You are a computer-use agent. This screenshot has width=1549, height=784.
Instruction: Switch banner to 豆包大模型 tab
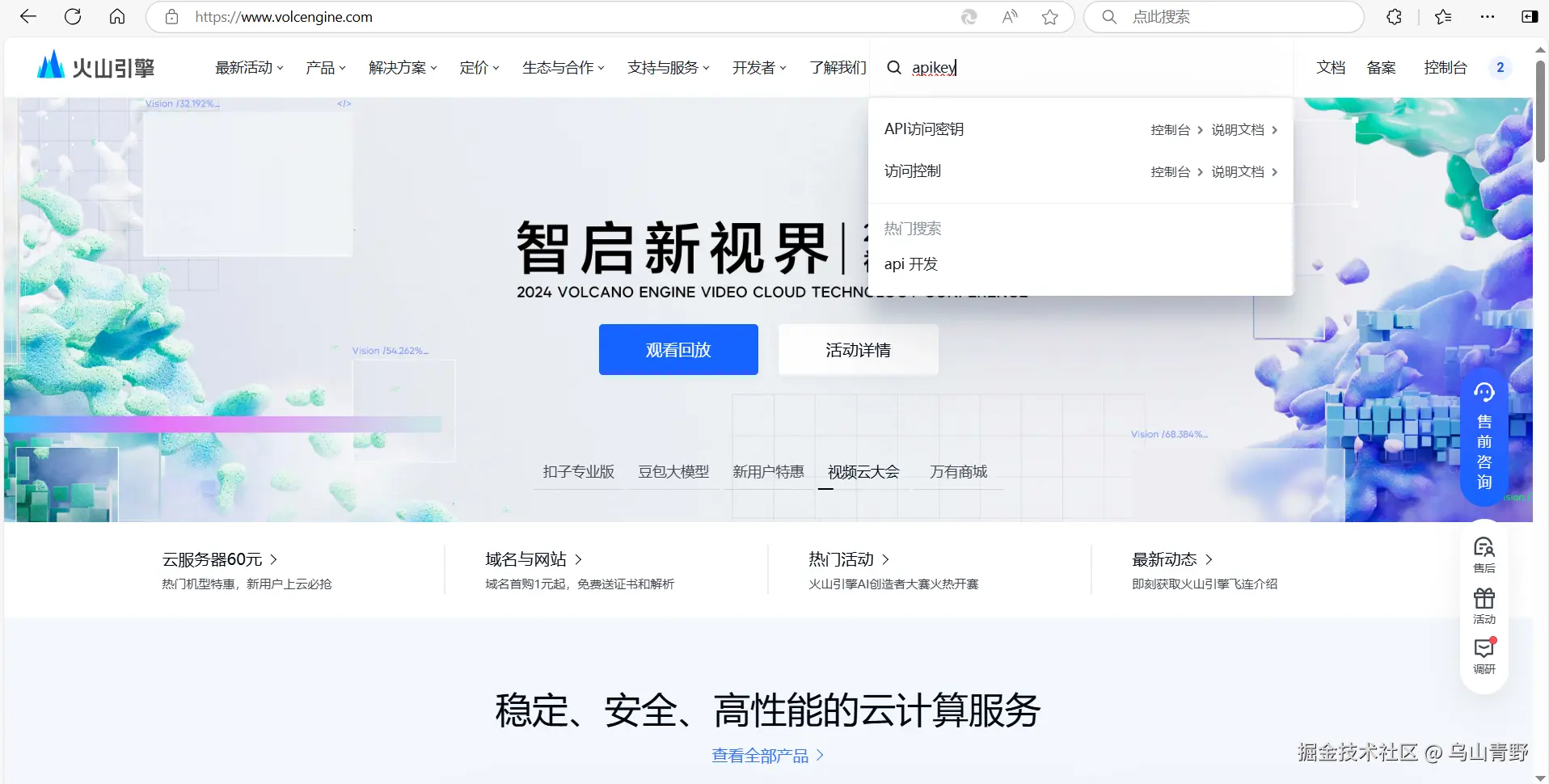673,472
